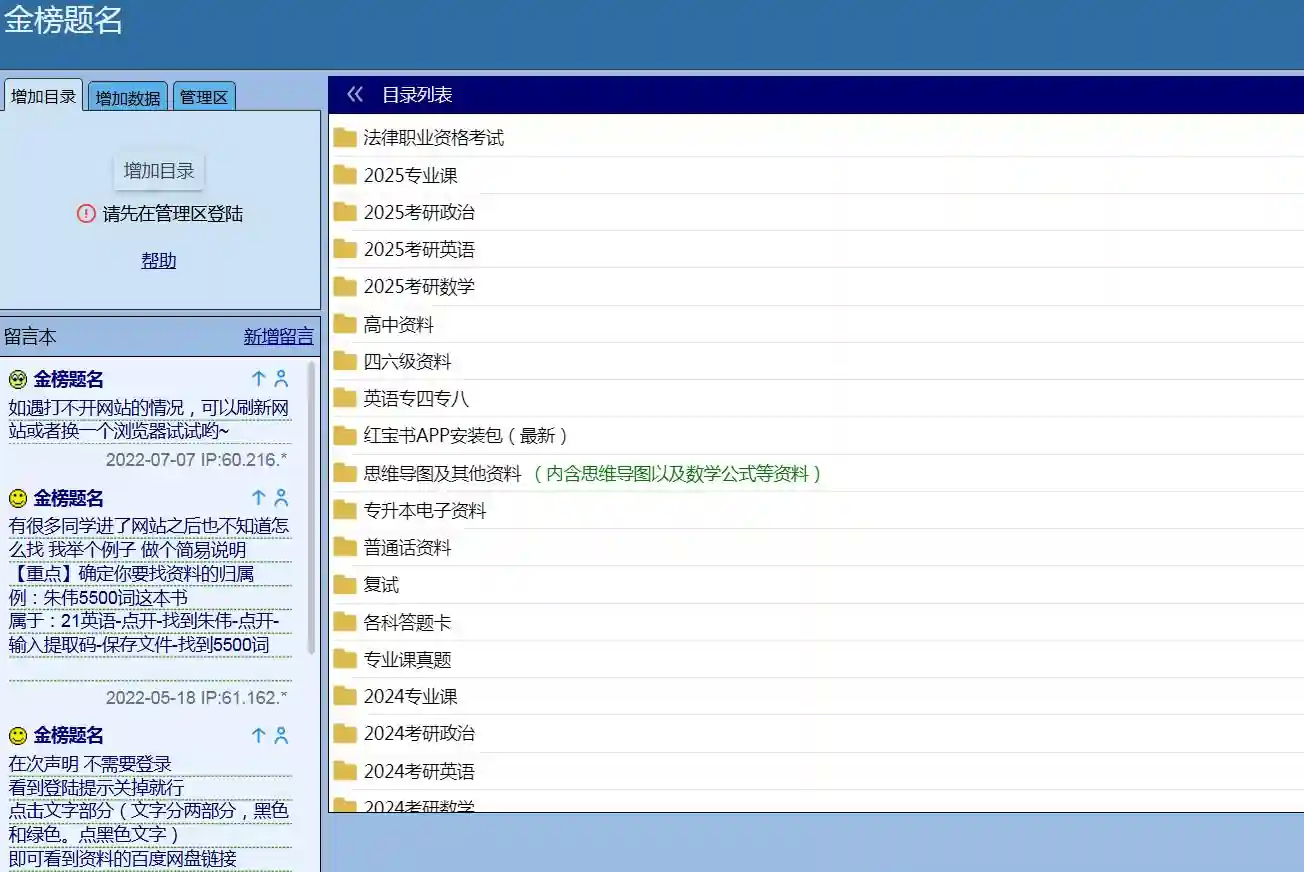Click the user icon on third guestbook message

pyautogui.click(x=281, y=735)
